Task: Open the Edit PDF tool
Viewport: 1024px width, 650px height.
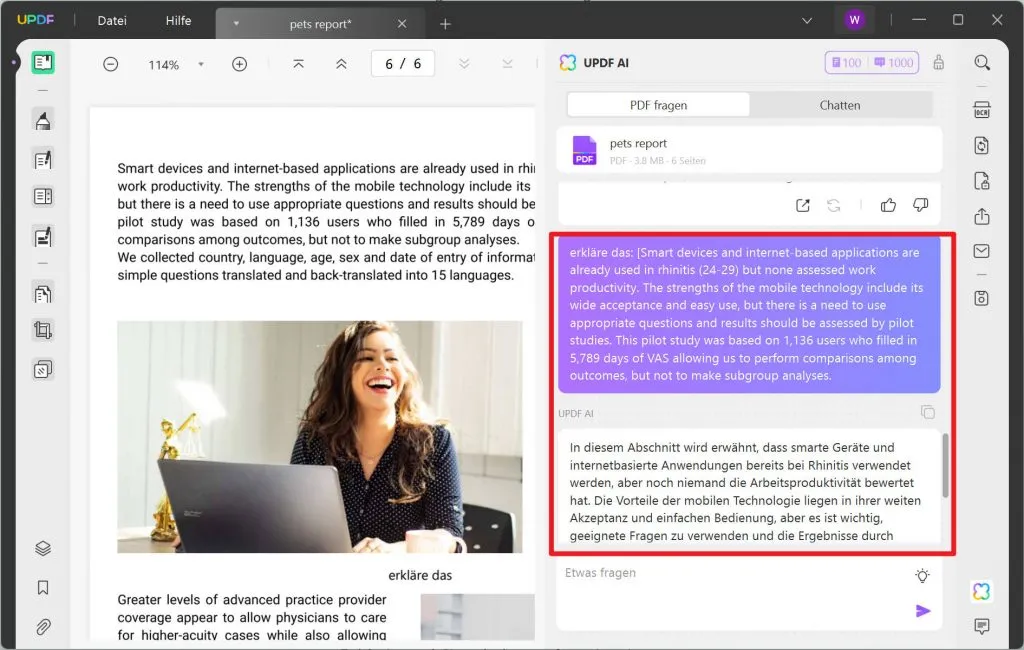Action: pos(43,160)
